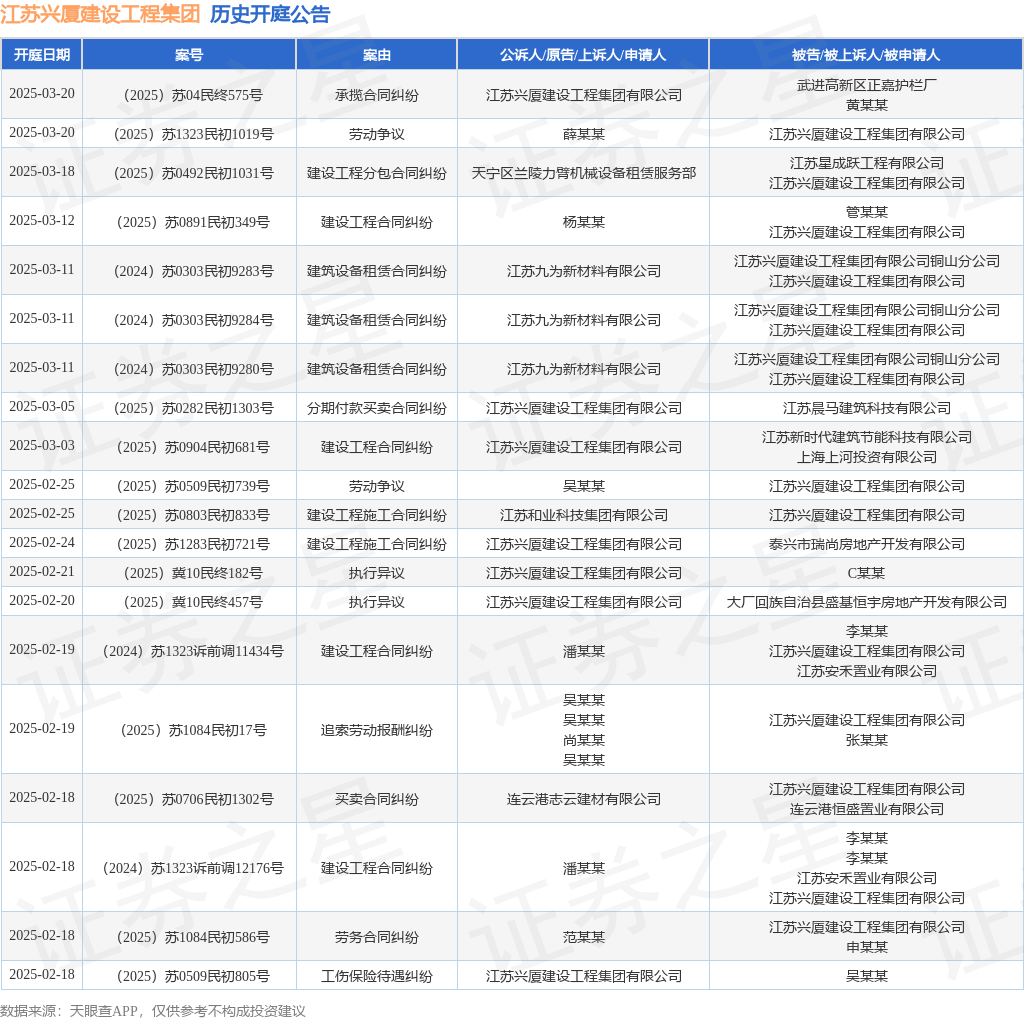This screenshot has width=1024, height=1020.
Task: Click defendant 黄某某
Action: click(x=867, y=105)
